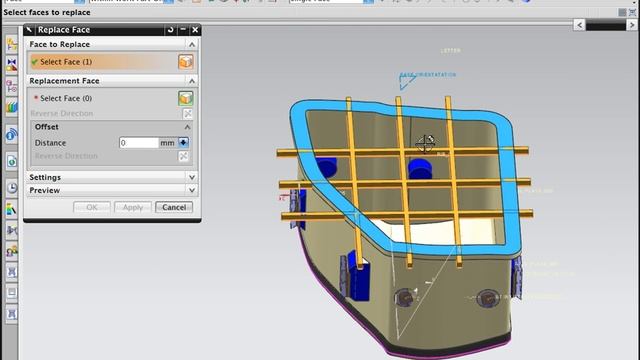The height and width of the screenshot is (360, 640).
Task: Click the Settings header label
Action: 45,177
